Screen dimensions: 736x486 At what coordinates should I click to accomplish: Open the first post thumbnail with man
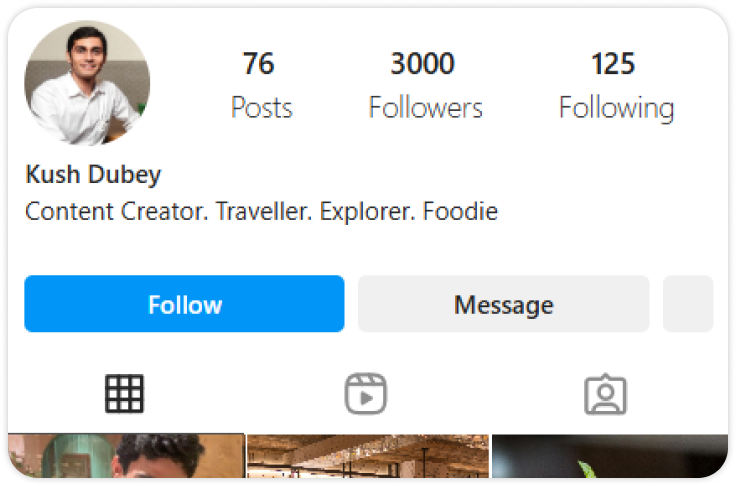[x=126, y=456]
